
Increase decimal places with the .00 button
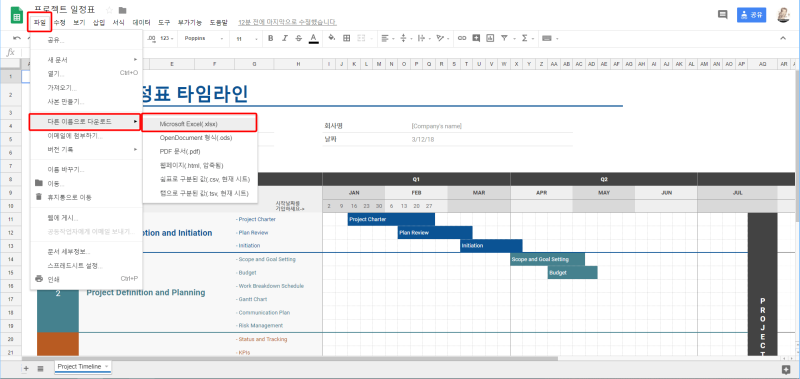click(151, 38)
